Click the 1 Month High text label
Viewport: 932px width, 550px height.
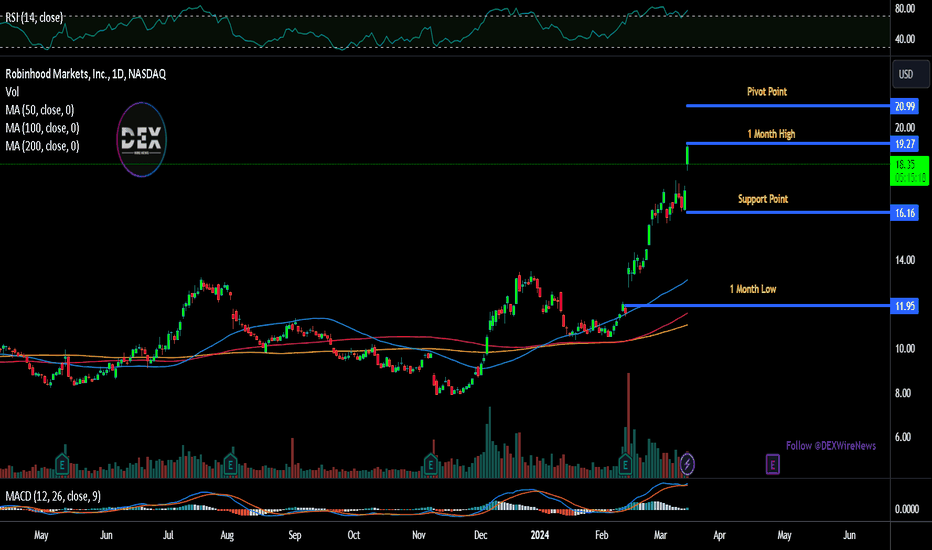pos(771,134)
